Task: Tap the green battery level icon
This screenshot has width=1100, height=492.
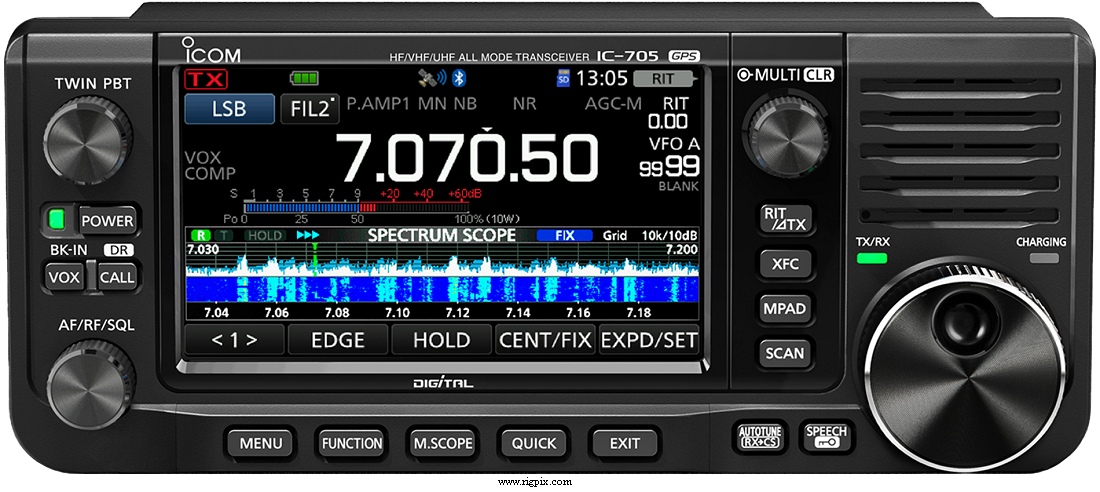Action: pyautogui.click(x=304, y=78)
